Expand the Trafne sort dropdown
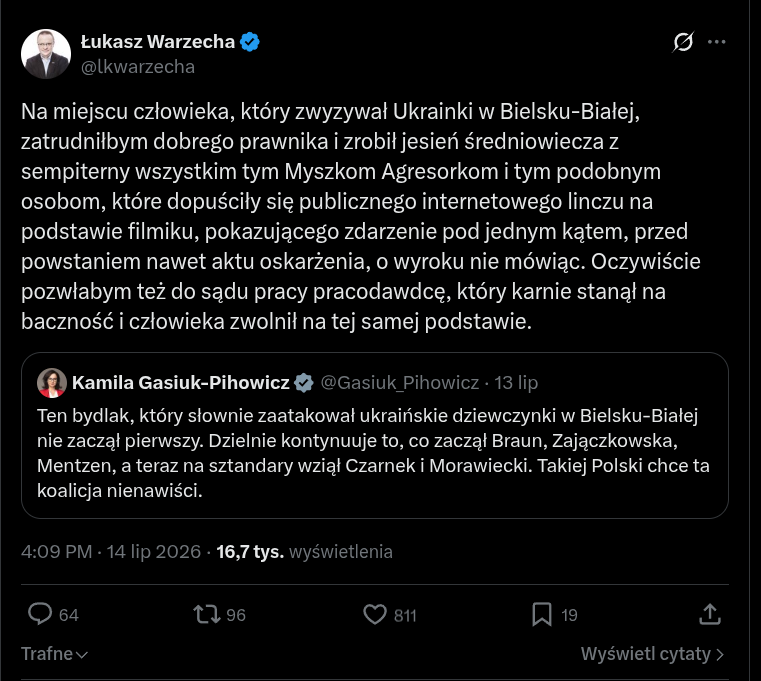The height and width of the screenshot is (681, 761). [54, 654]
